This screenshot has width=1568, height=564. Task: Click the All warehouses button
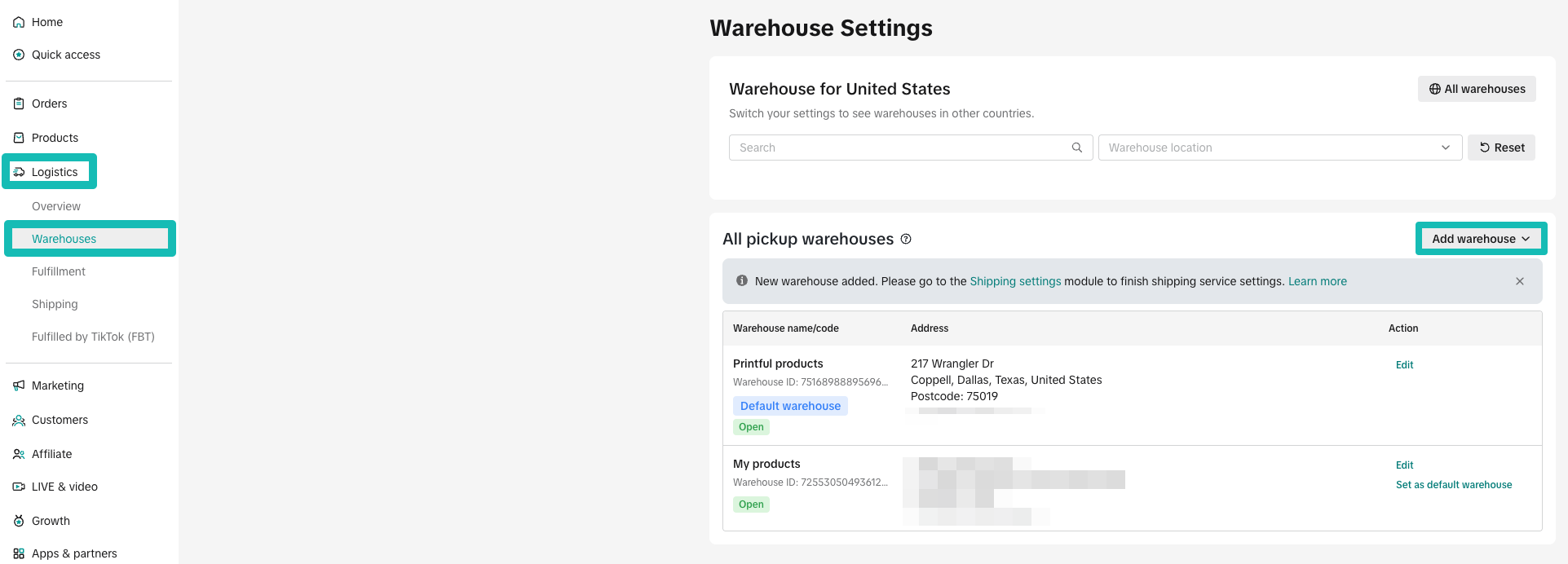pyautogui.click(x=1476, y=89)
